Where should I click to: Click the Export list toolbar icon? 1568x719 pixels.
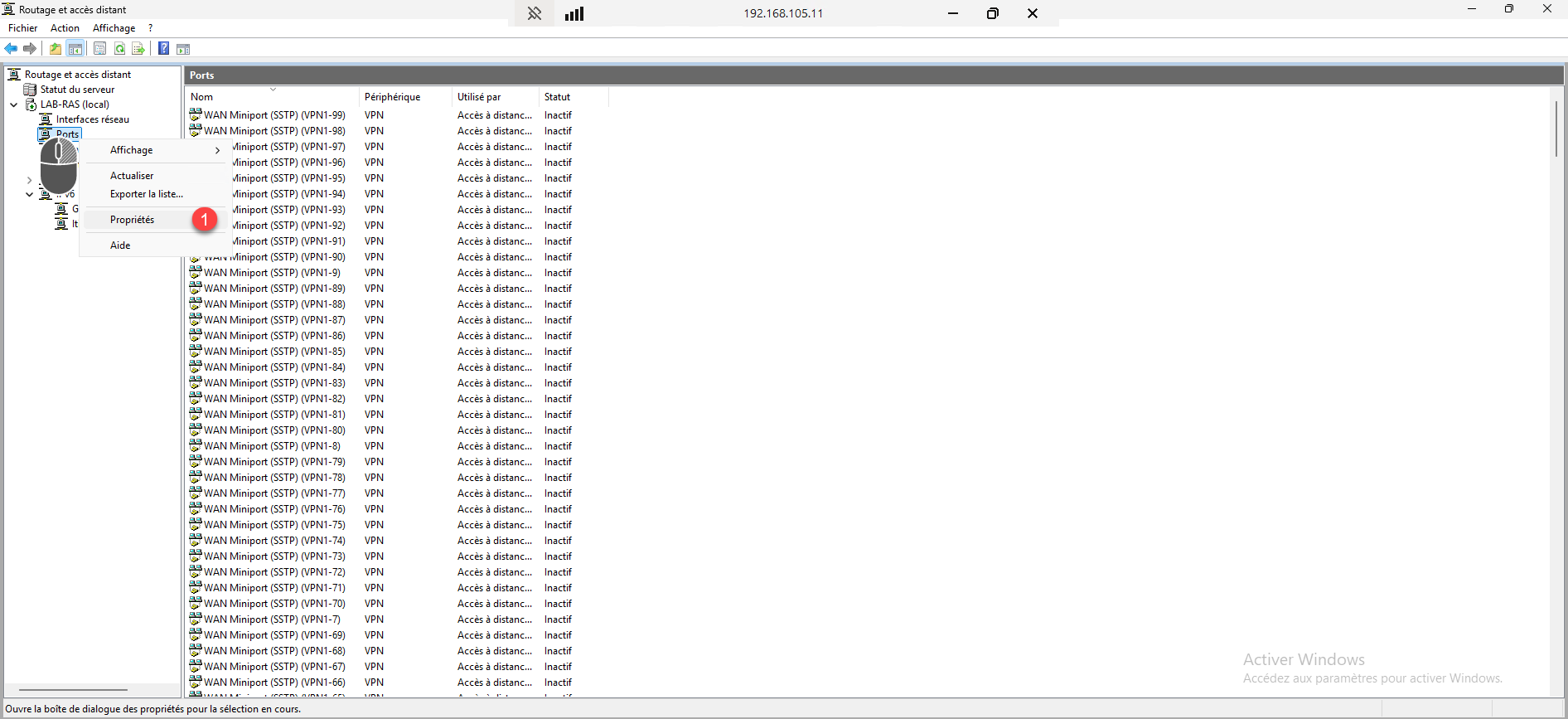138,49
